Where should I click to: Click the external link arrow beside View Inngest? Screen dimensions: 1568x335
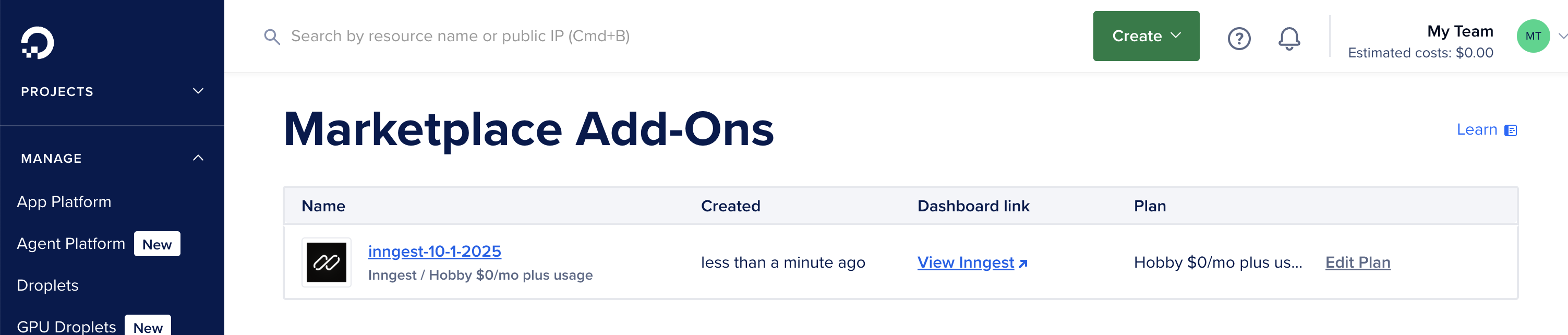click(x=1022, y=264)
